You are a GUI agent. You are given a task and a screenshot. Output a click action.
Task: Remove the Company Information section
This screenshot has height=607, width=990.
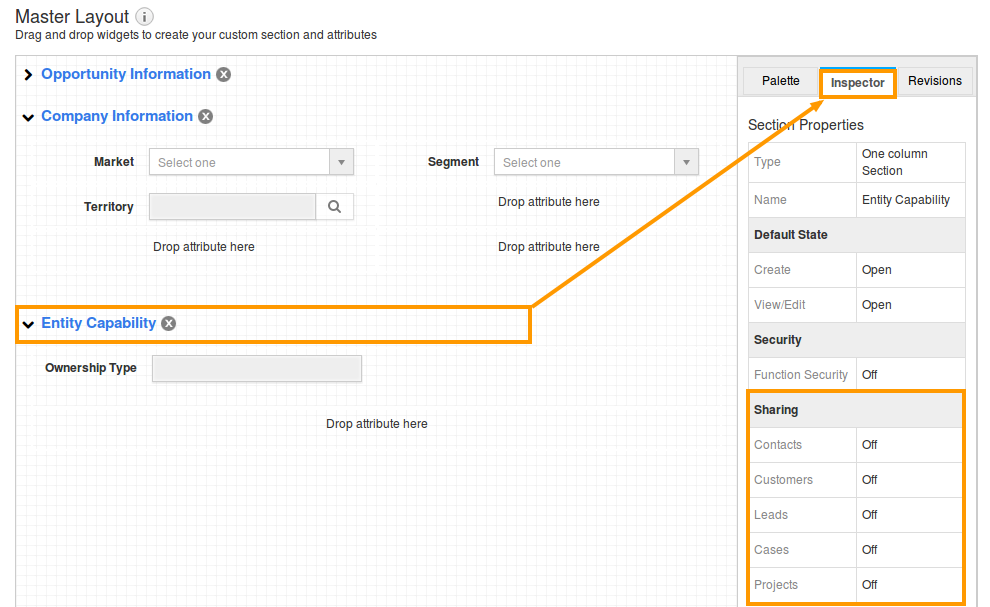click(x=205, y=117)
